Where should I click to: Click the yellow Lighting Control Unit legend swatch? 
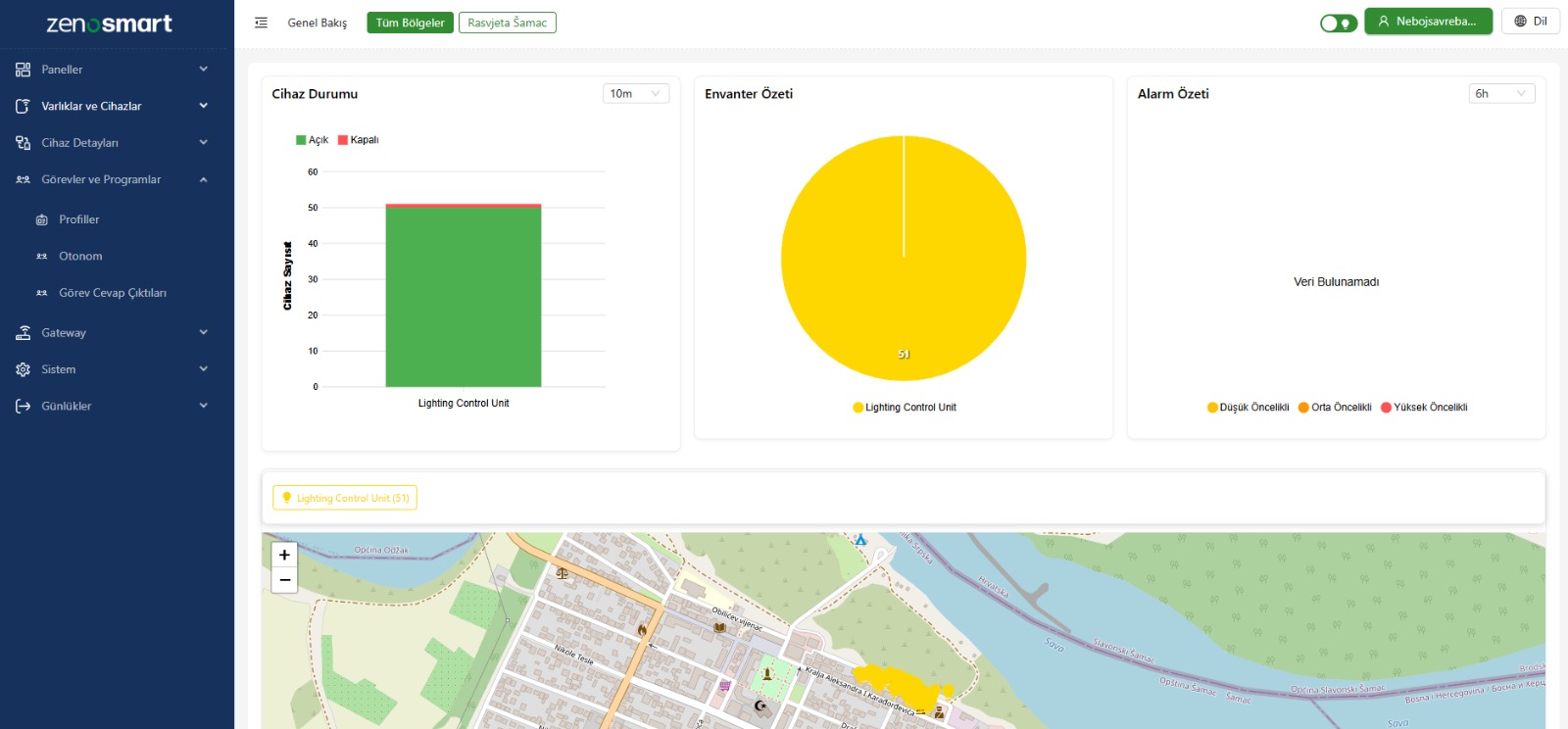point(858,408)
